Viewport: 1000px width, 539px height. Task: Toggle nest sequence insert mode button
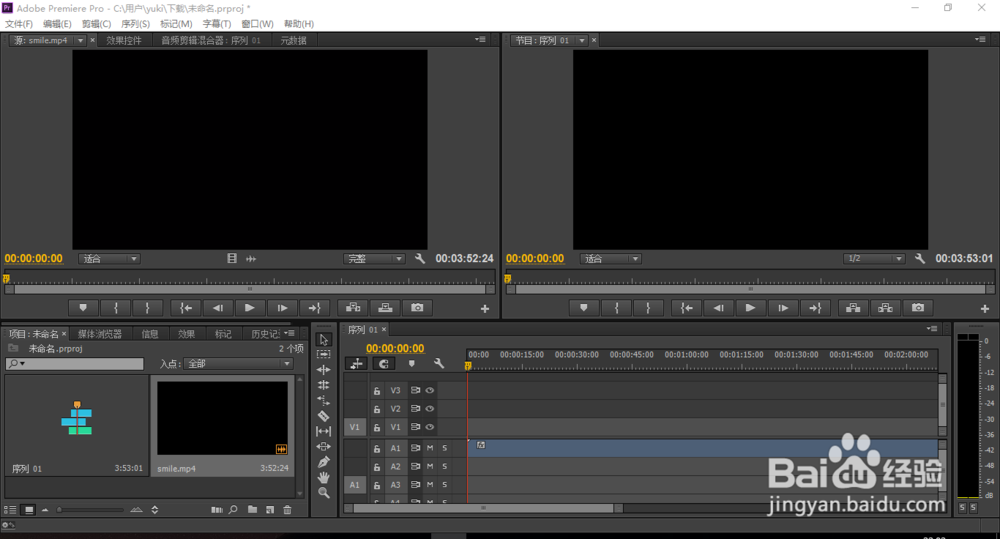pos(357,364)
